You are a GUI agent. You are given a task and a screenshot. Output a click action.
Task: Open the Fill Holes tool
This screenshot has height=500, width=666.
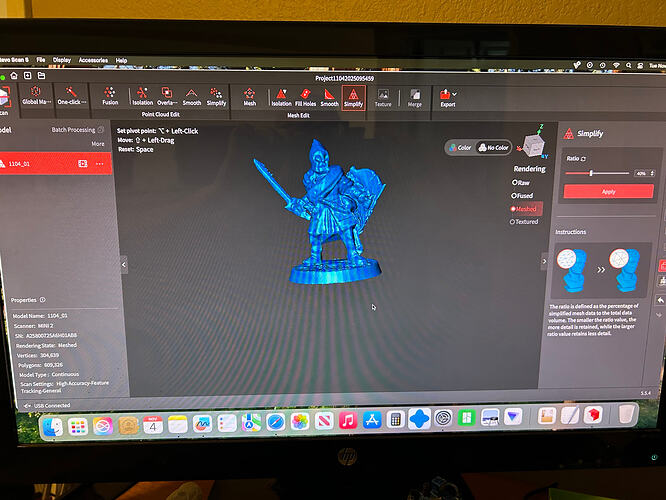[x=305, y=98]
